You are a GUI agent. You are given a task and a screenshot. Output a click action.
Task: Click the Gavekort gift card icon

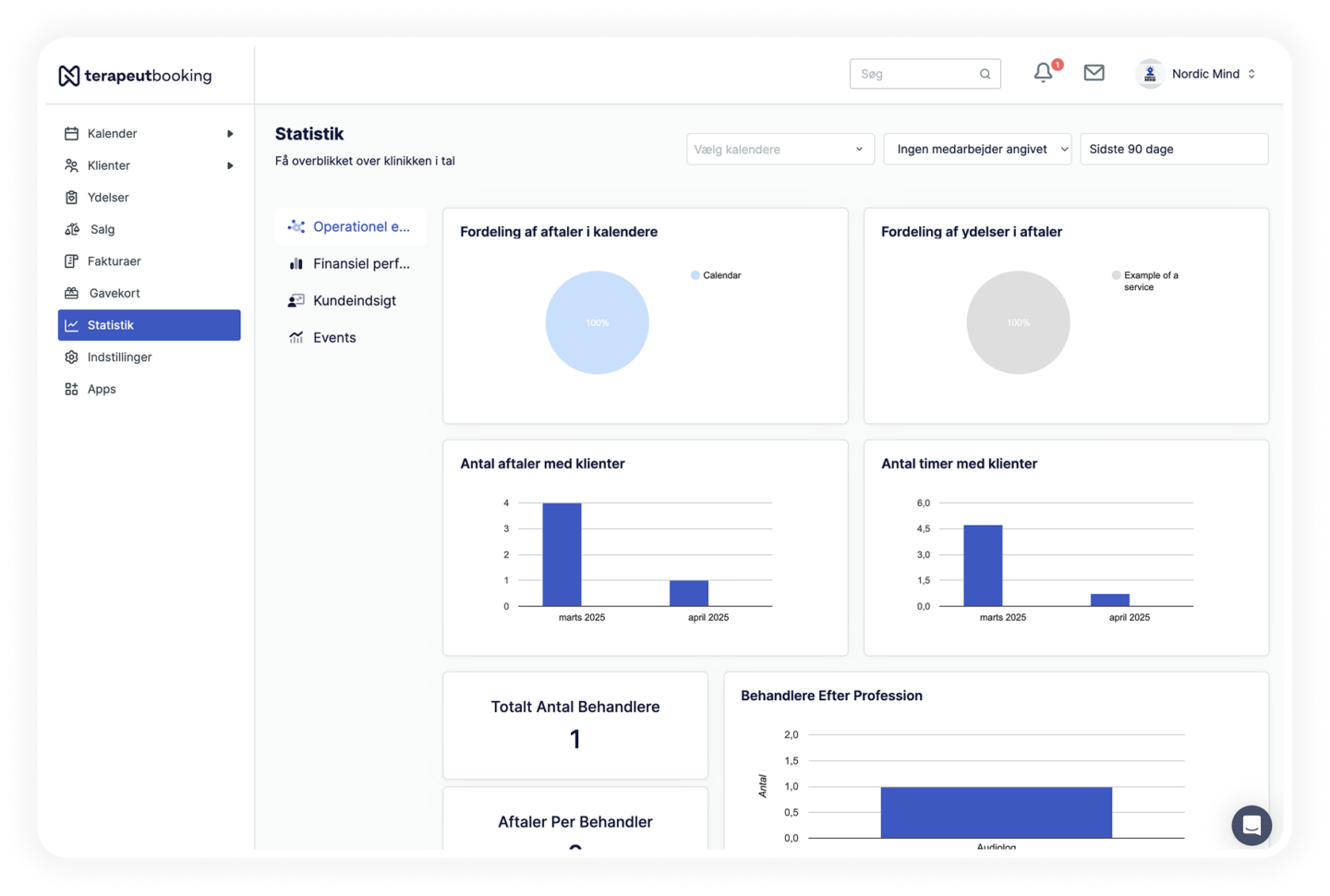pyautogui.click(x=71, y=293)
